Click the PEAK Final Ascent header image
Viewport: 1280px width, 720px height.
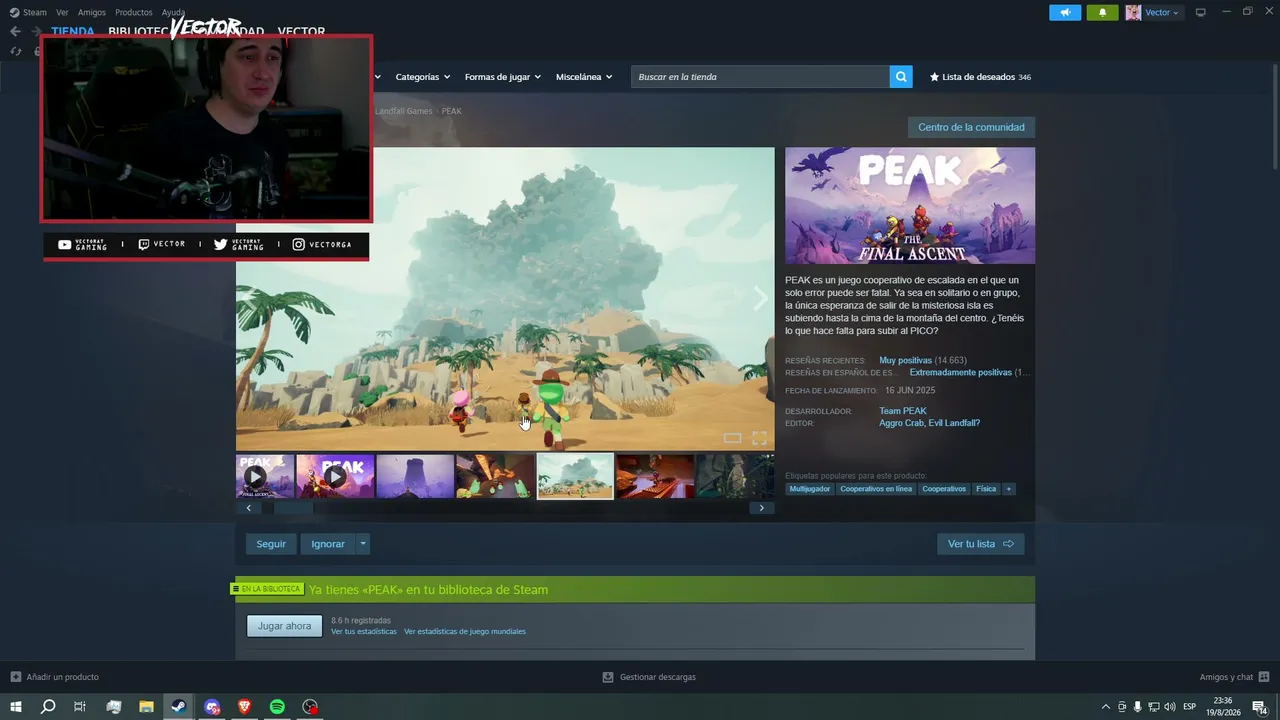click(910, 206)
